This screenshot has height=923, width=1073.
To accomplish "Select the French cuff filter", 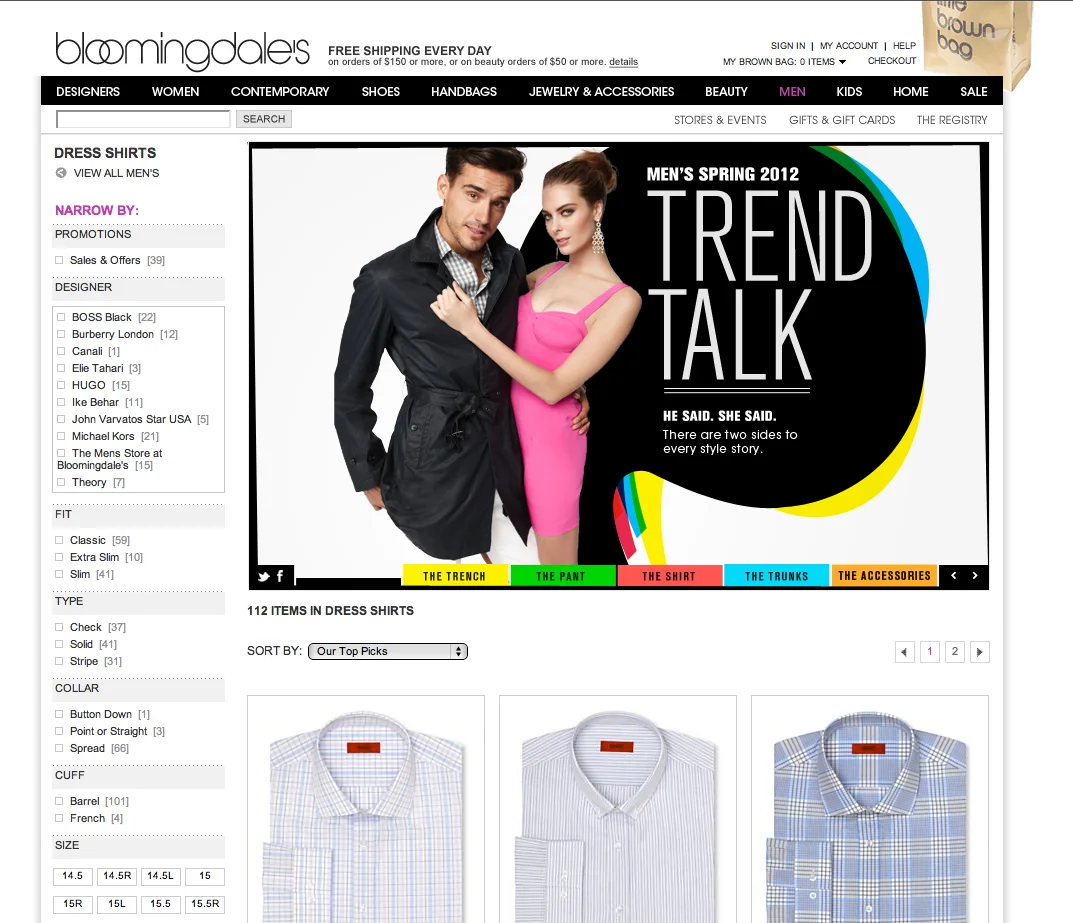I will coord(60,818).
